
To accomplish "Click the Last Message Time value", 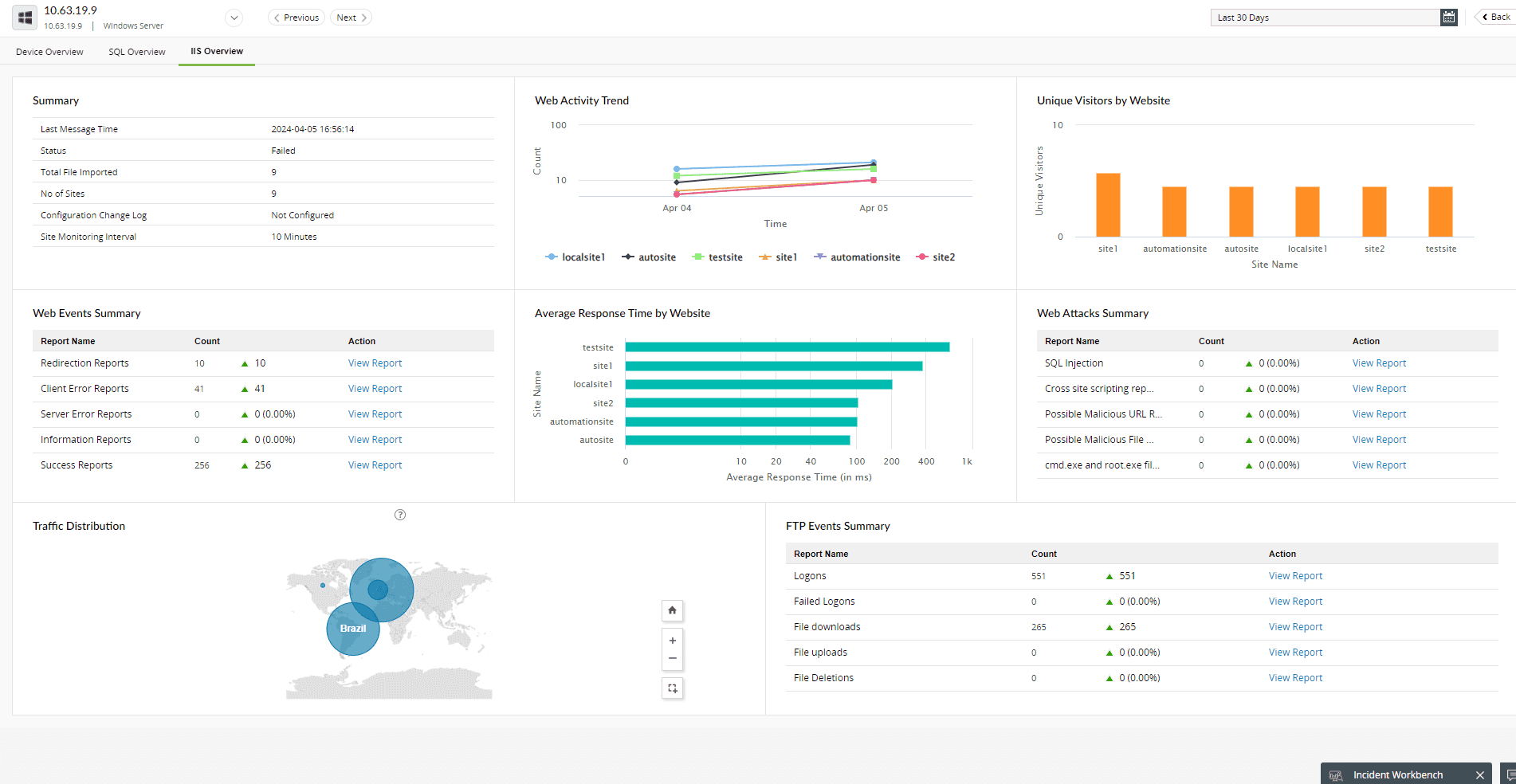I will pos(312,129).
